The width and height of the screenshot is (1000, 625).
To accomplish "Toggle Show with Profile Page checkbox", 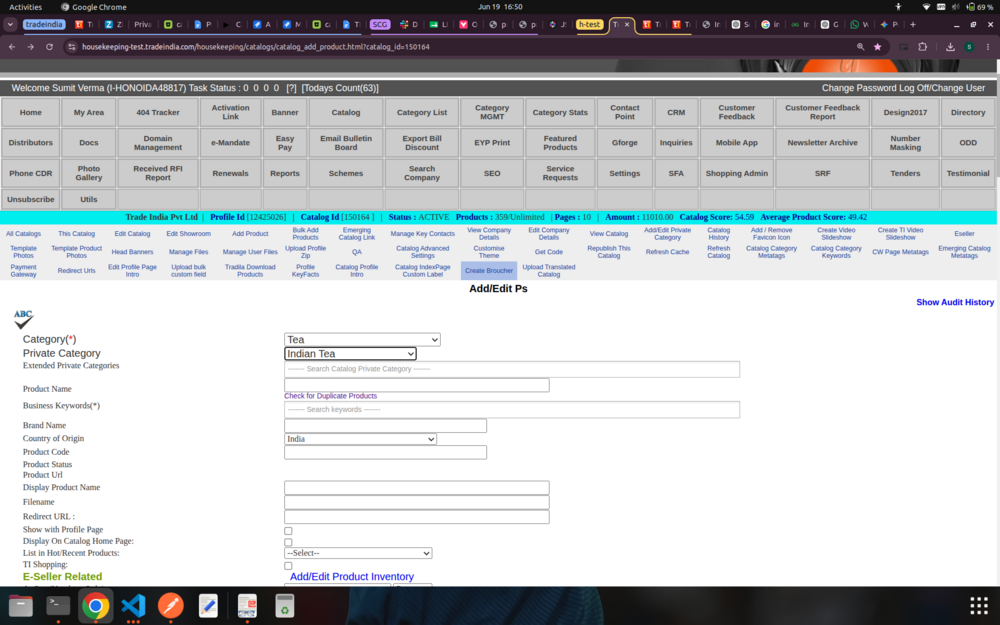I will point(288,531).
